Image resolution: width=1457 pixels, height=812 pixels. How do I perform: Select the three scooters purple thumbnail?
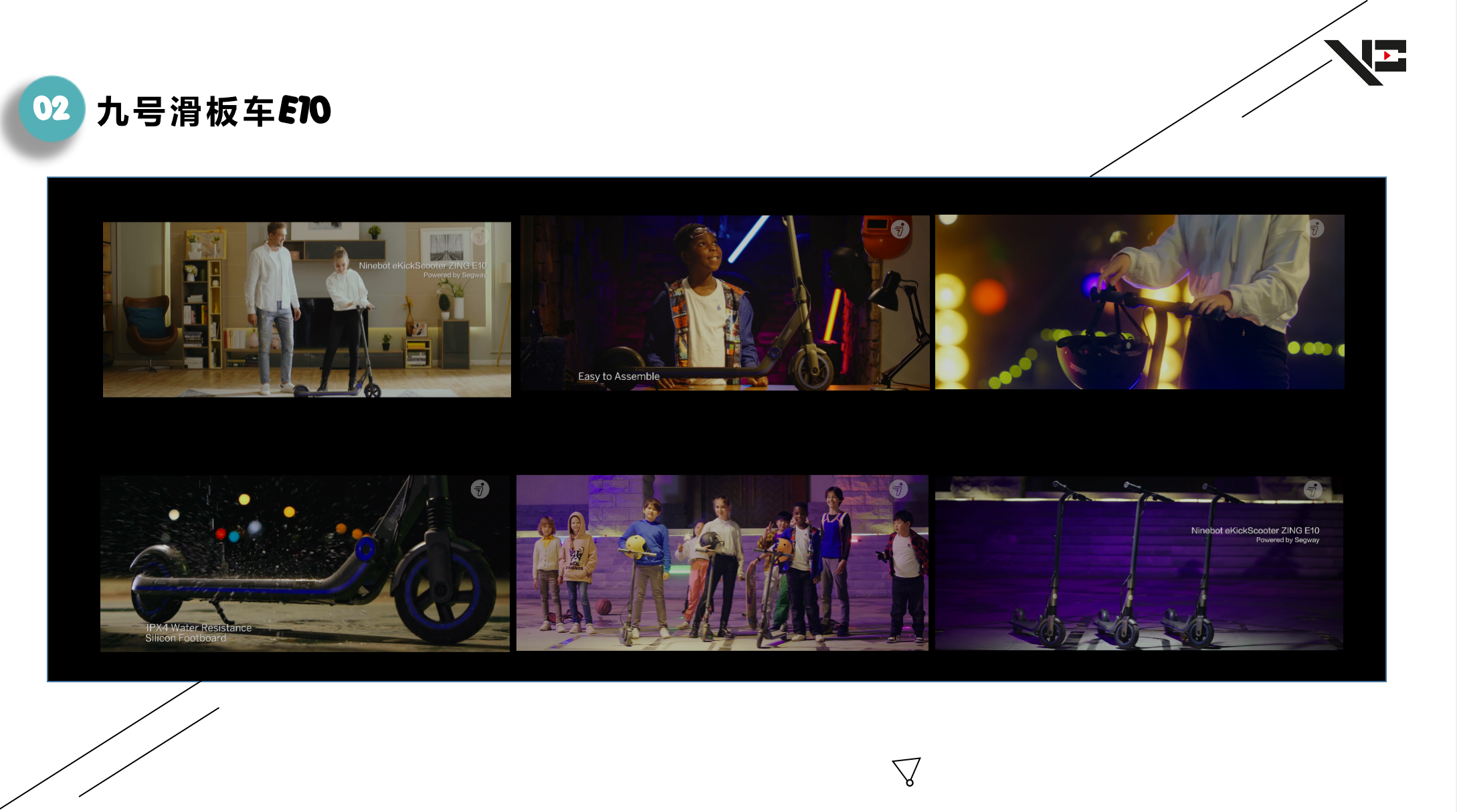point(1139,563)
